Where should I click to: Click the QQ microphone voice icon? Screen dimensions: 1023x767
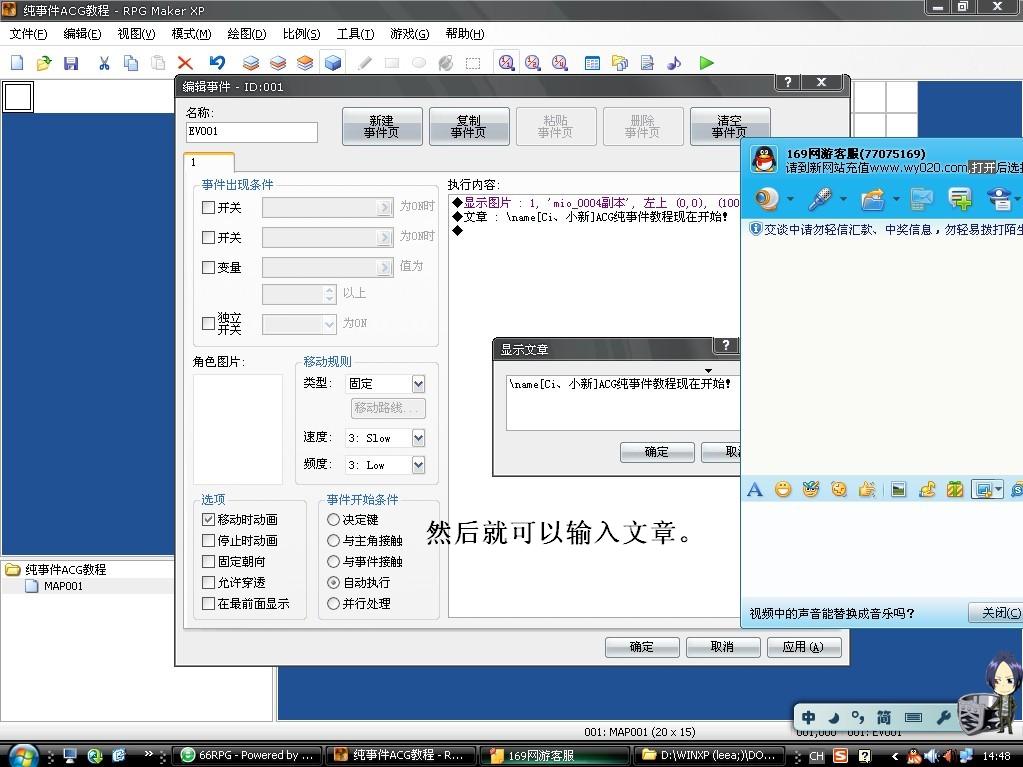point(819,198)
